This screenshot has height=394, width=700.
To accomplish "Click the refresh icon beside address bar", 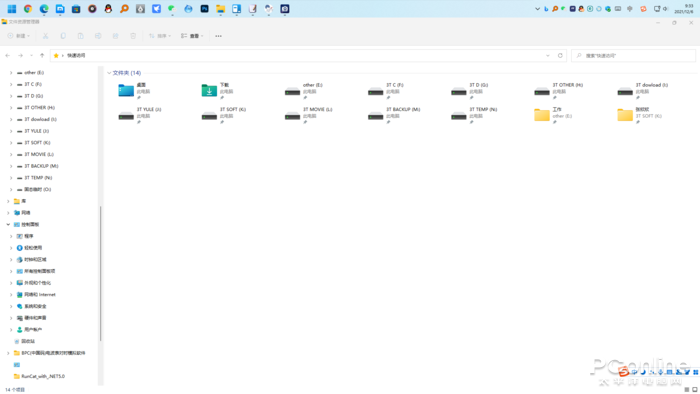I will pos(560,55).
